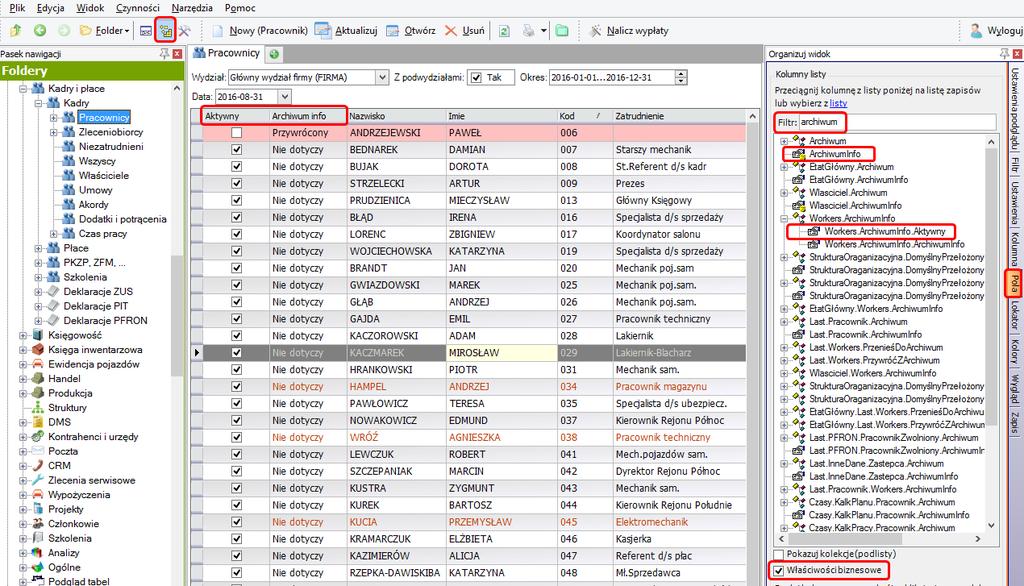Click the Deklaracje ZUS icon
Screen dimensions: 1024x586
[x=54, y=291]
